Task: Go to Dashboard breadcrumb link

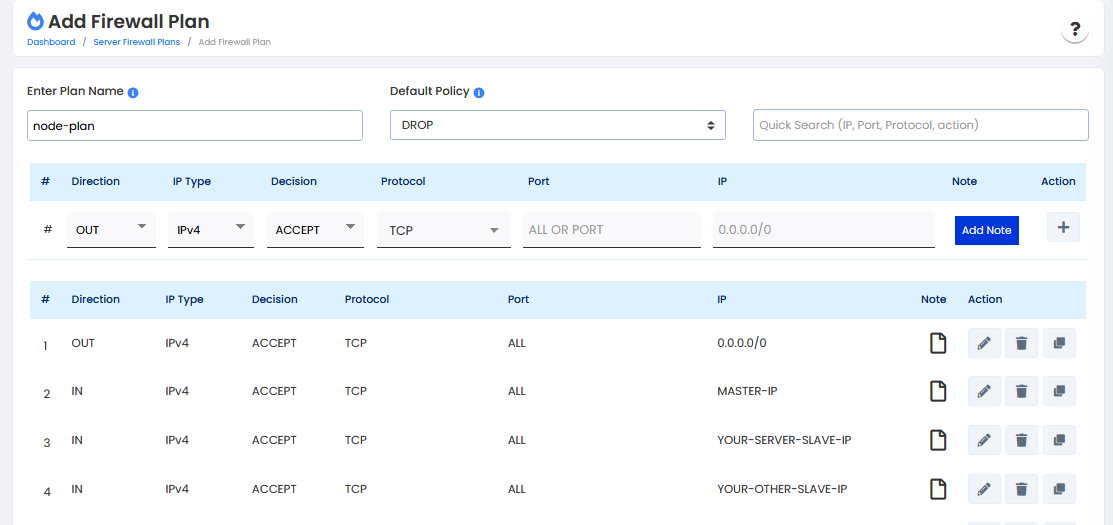Action: (51, 42)
